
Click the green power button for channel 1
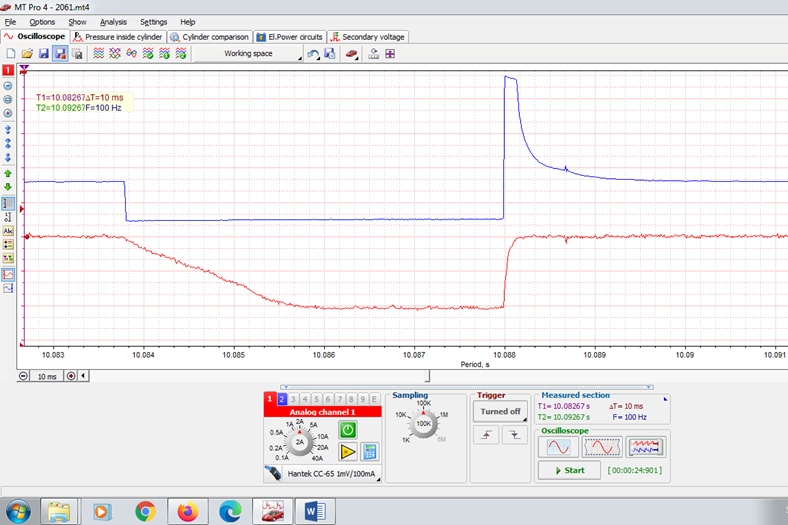point(347,429)
